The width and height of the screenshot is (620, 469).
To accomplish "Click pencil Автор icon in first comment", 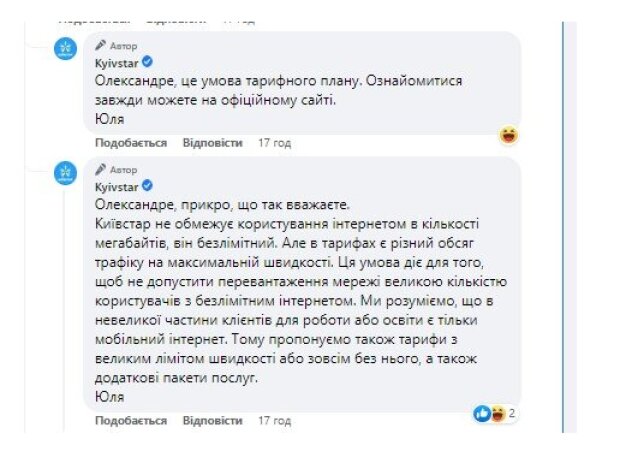I will (100, 45).
